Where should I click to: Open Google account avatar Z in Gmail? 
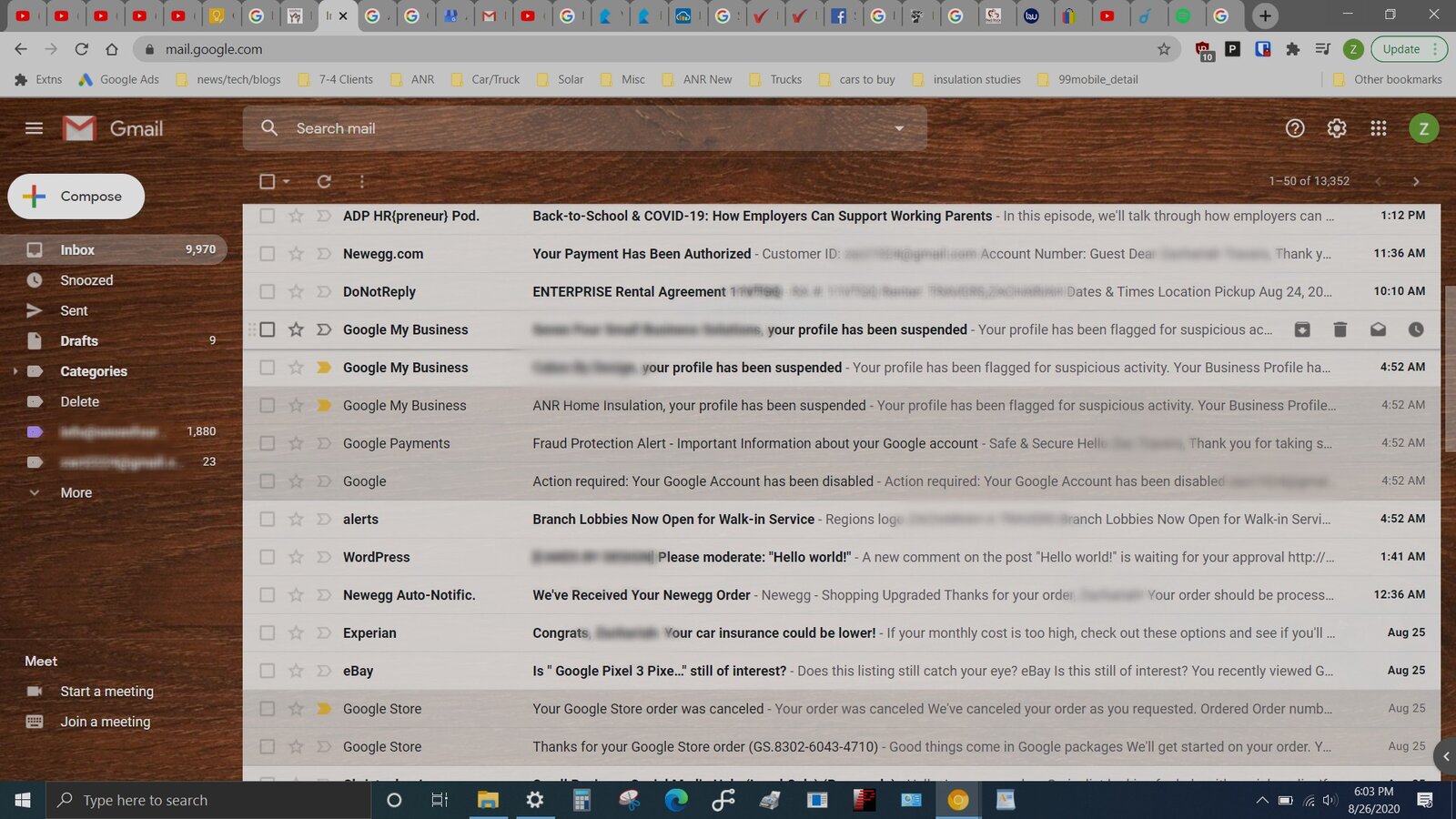(1424, 128)
